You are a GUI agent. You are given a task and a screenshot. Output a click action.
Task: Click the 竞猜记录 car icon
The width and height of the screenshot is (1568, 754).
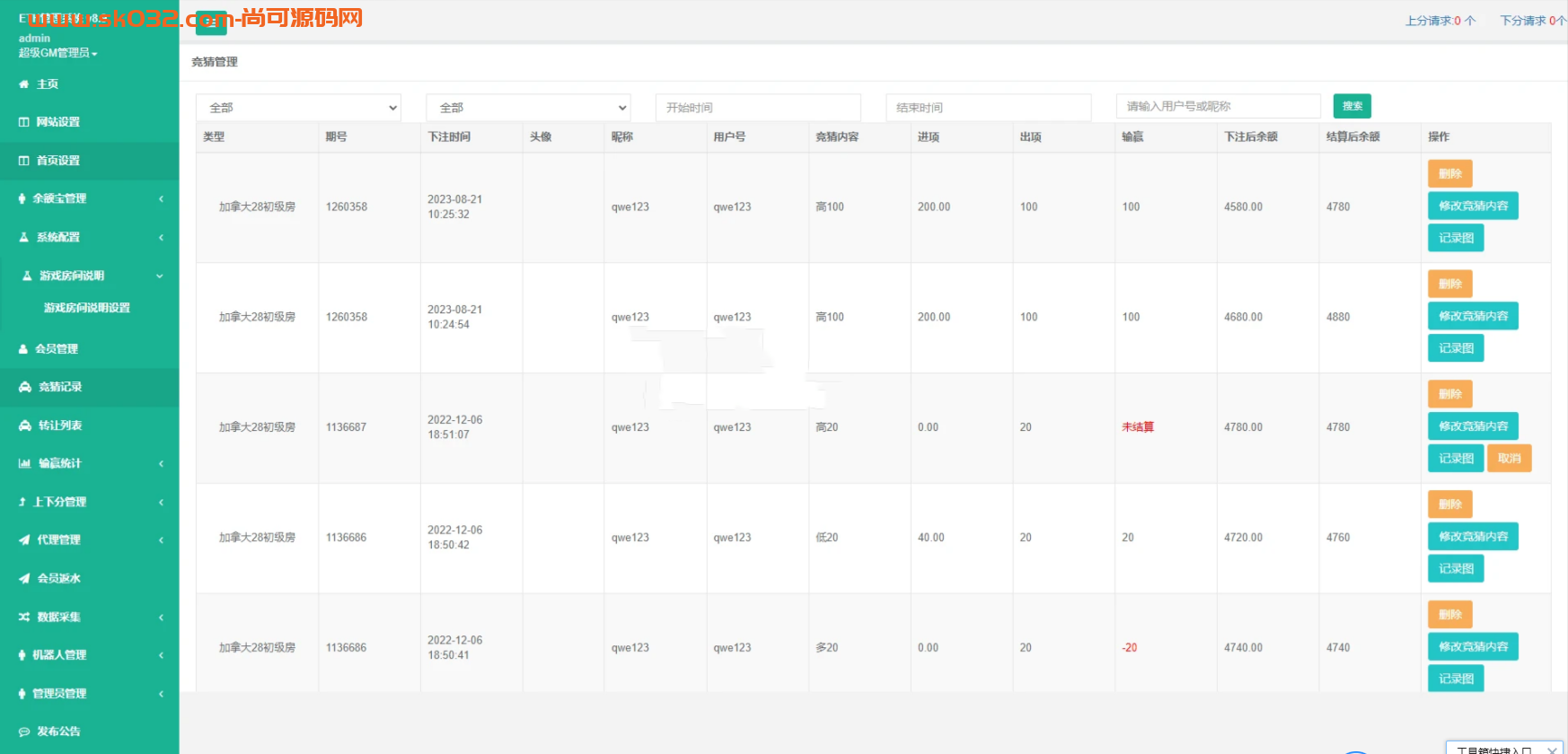(25, 387)
